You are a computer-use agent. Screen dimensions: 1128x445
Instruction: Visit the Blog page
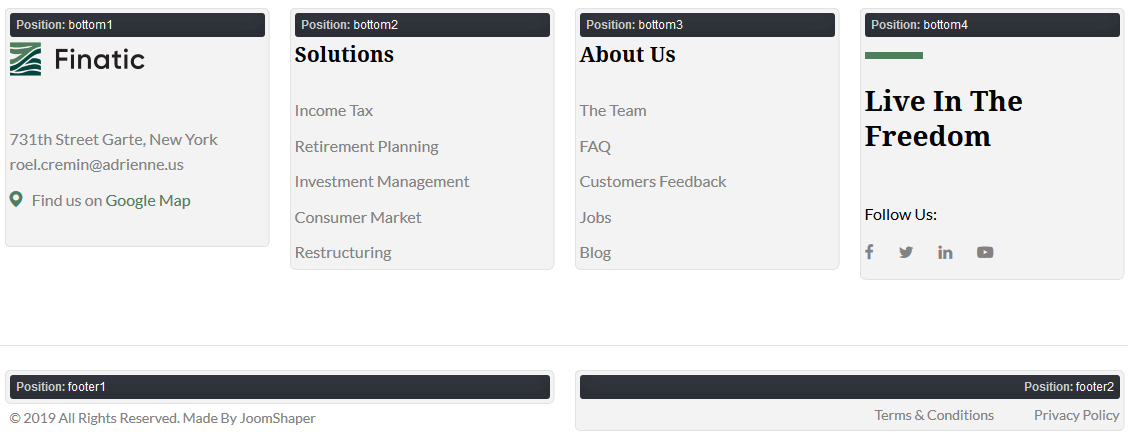click(595, 252)
